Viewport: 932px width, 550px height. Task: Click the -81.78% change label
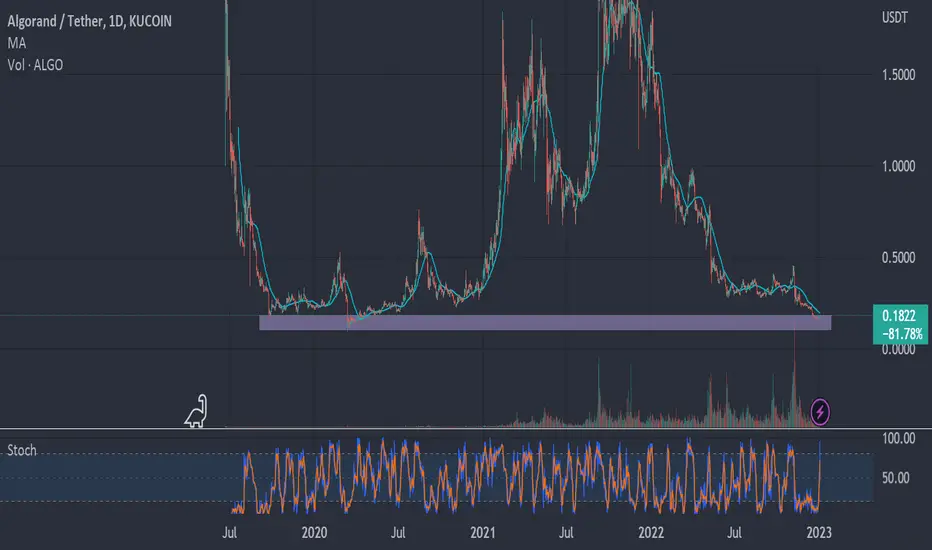(900, 334)
